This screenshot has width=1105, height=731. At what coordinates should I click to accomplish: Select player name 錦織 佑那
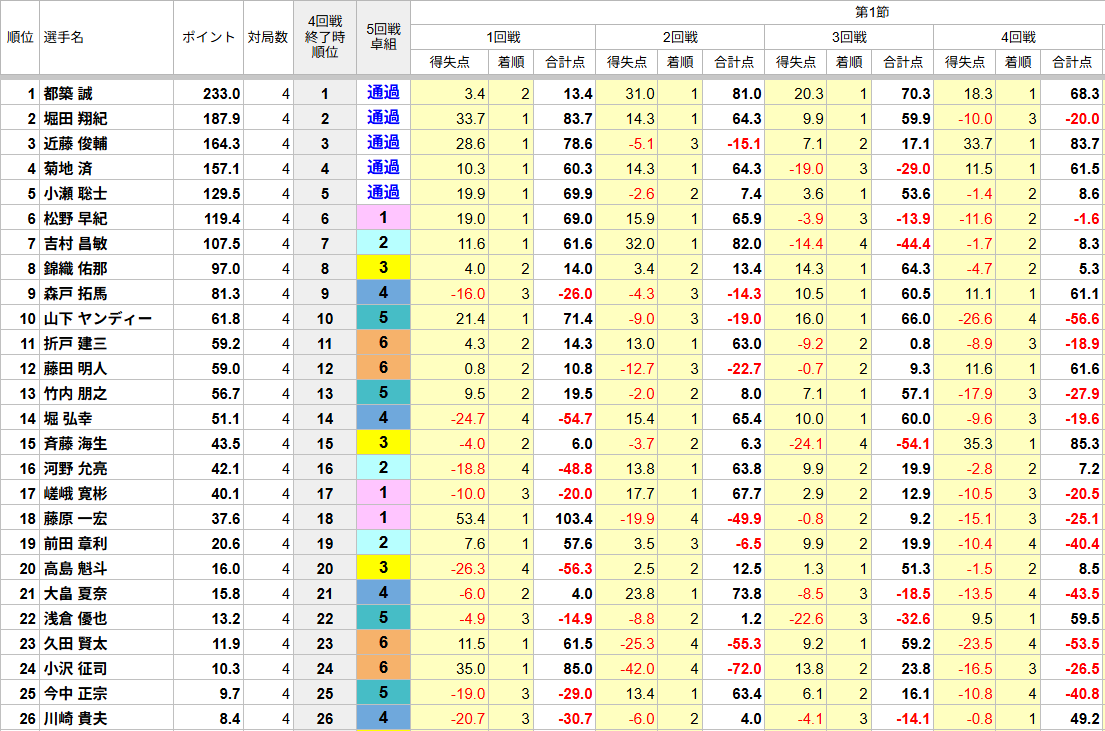coord(75,269)
